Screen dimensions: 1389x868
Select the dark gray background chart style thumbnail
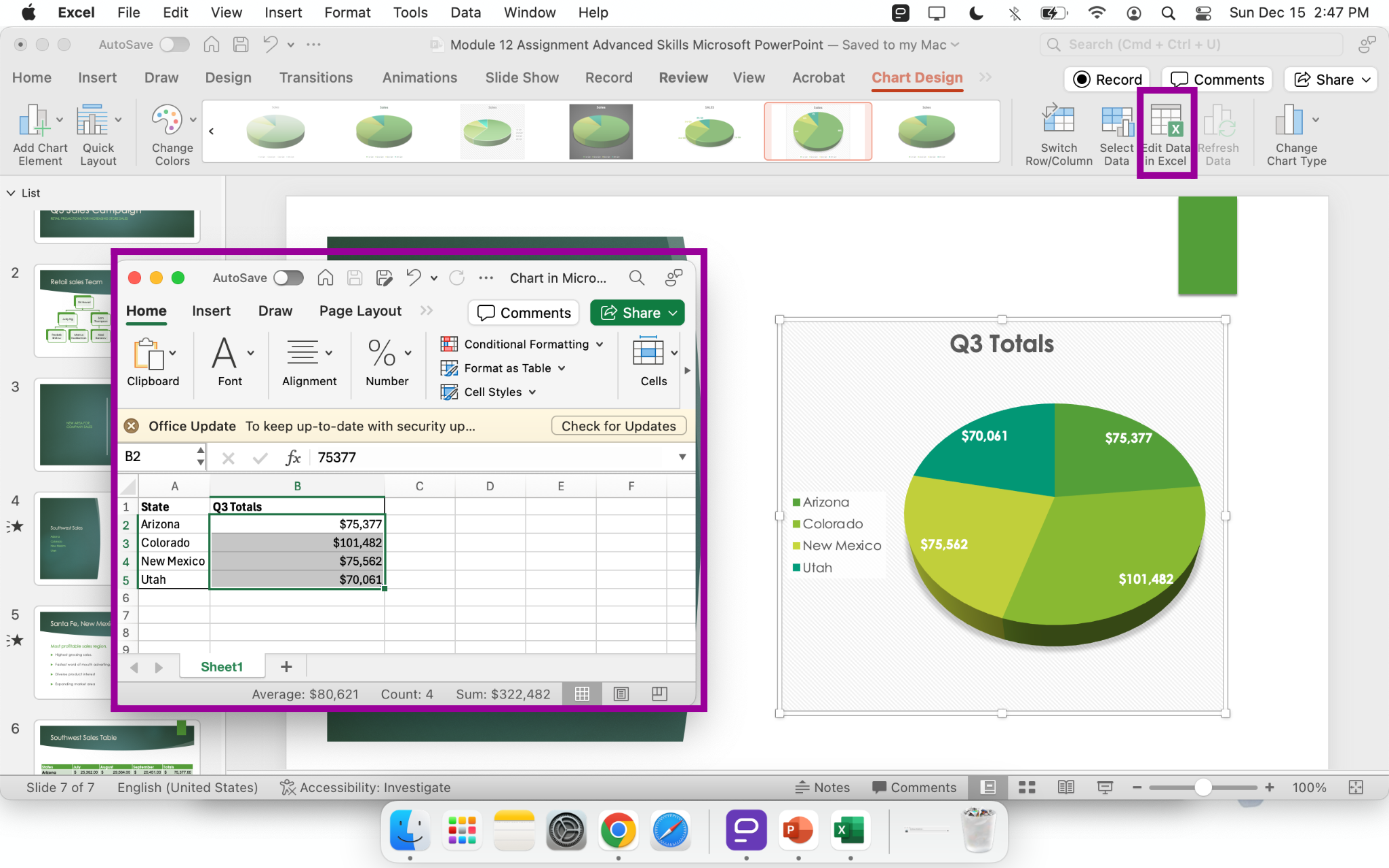click(x=601, y=132)
